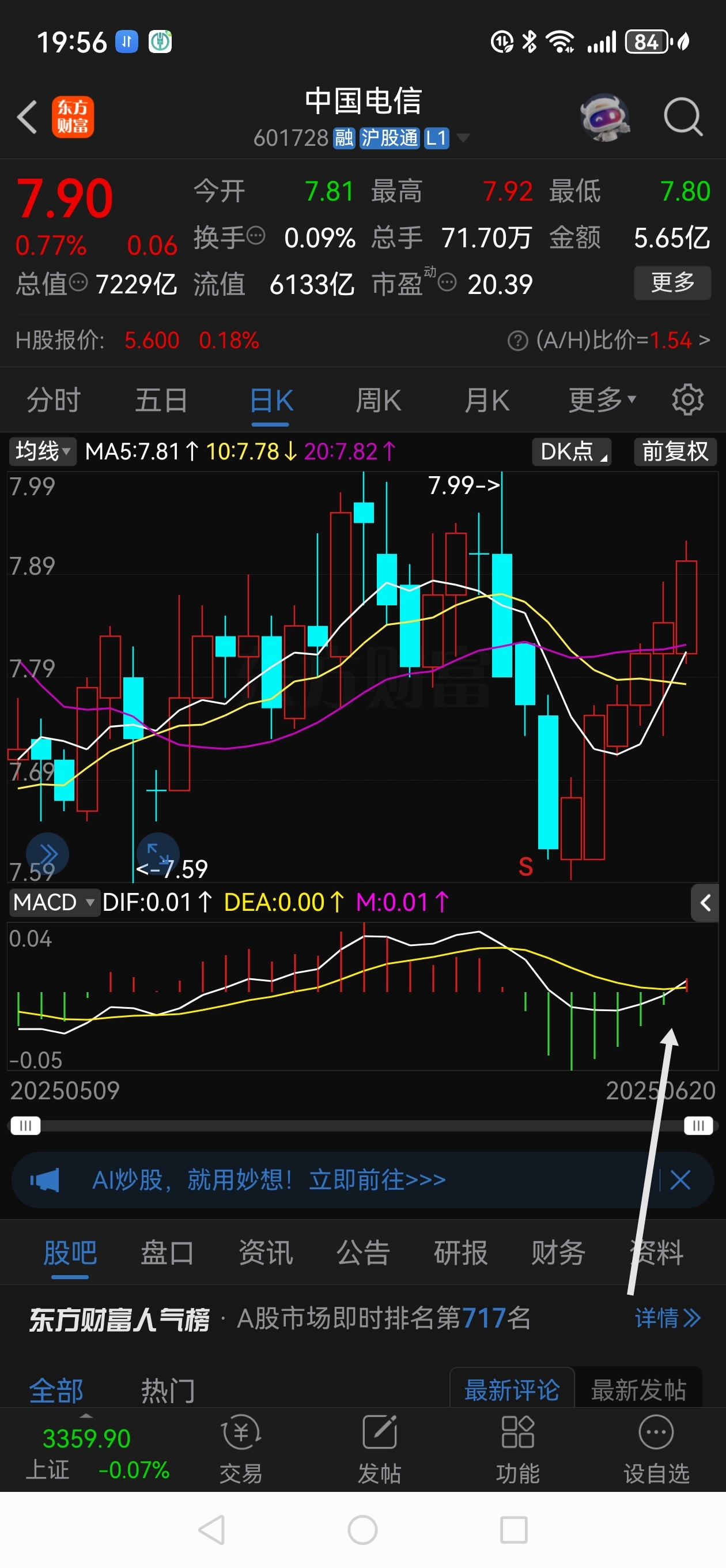
Task: Close the AI stock banner
Action: (x=680, y=1179)
